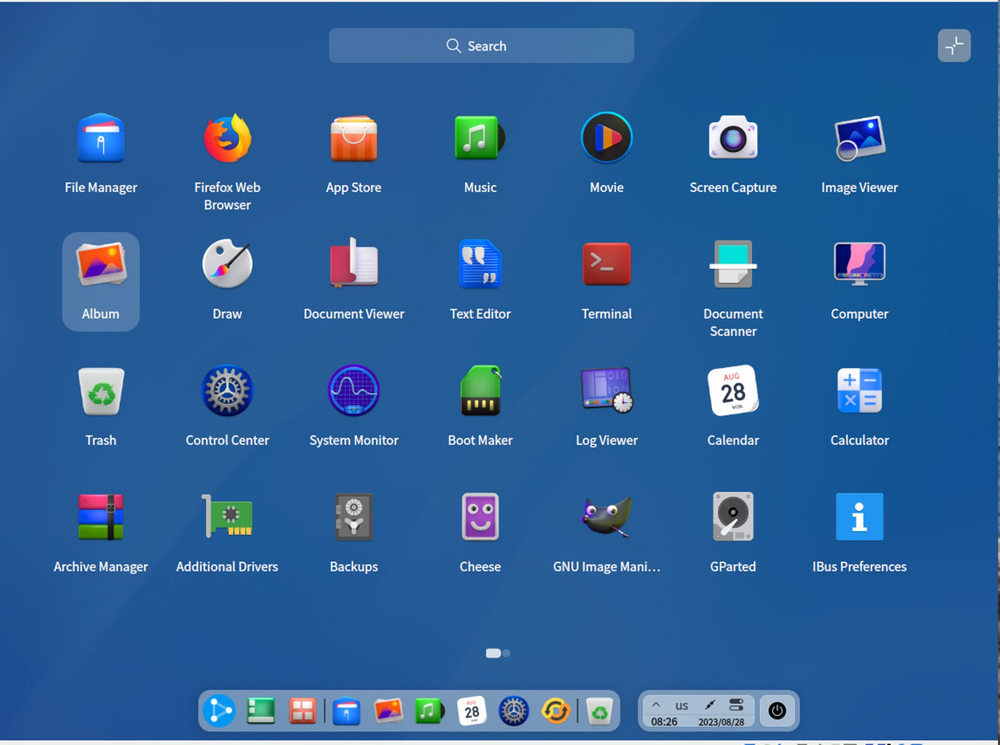Open the Firefox Web Browser app
The height and width of the screenshot is (745, 1000).
pos(227,139)
